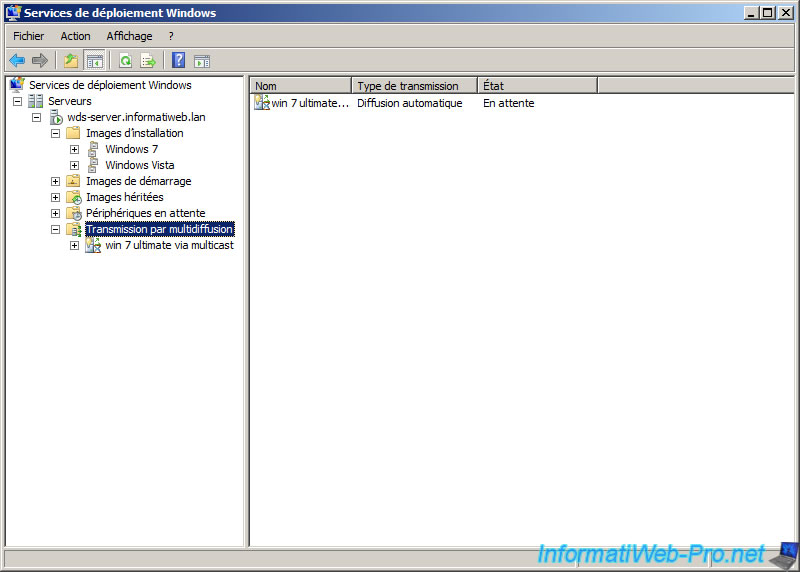This screenshot has width=800, height=572.
Task: Click the multicast icon in tree pane
Action: tap(93, 245)
